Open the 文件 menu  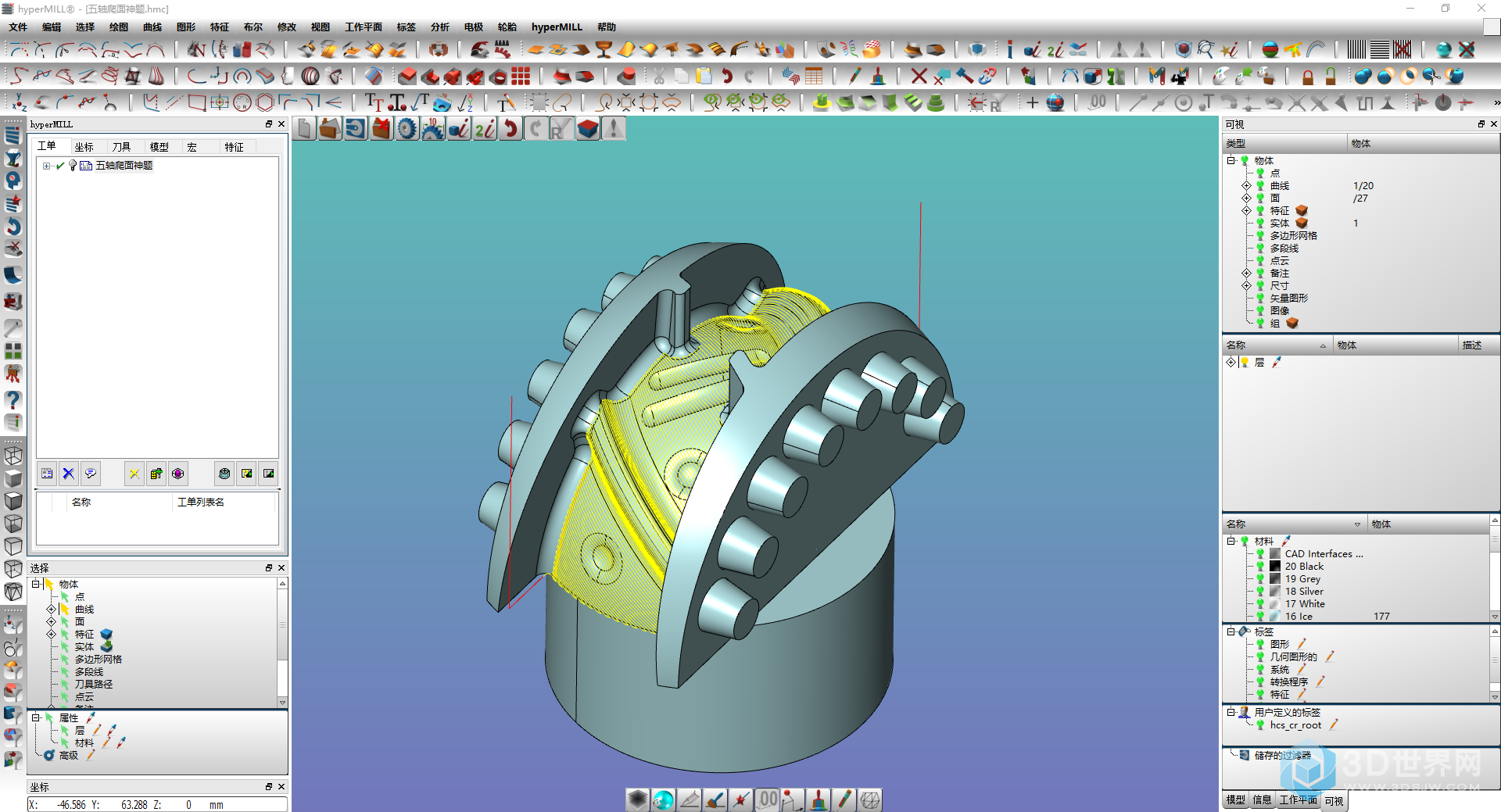18,27
